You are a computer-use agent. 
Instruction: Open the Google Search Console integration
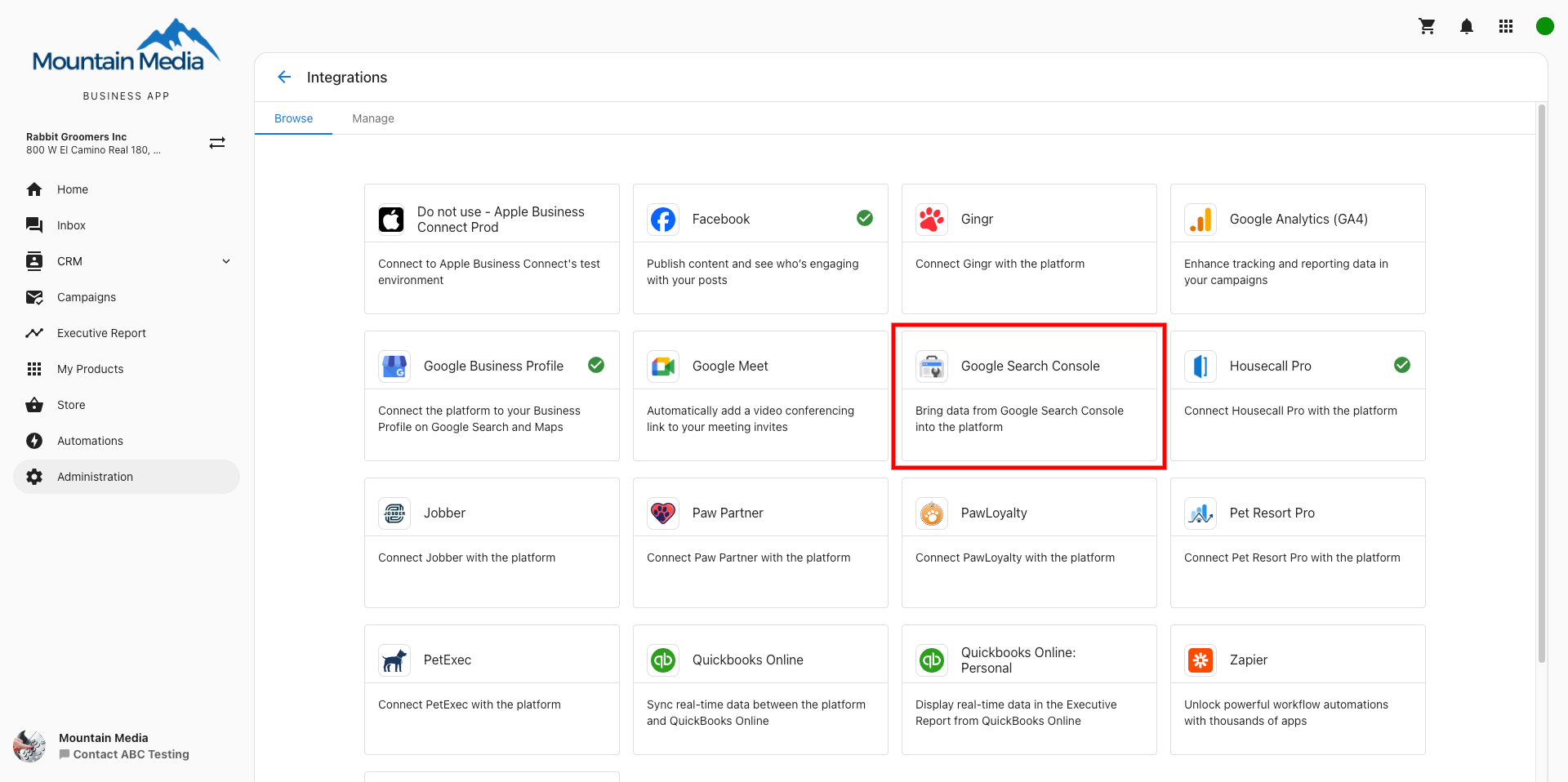pyautogui.click(x=1029, y=396)
